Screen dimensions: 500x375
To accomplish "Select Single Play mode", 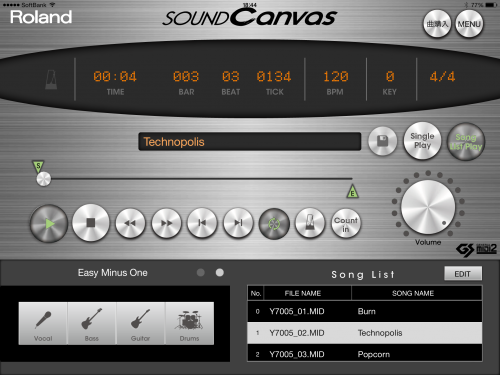I will (x=422, y=141).
